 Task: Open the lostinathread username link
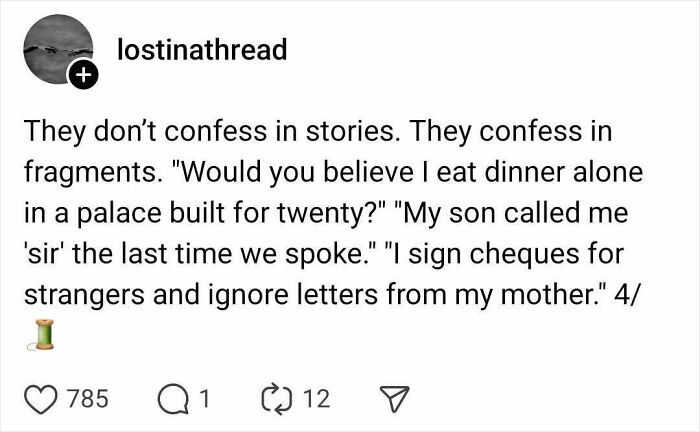pos(202,49)
